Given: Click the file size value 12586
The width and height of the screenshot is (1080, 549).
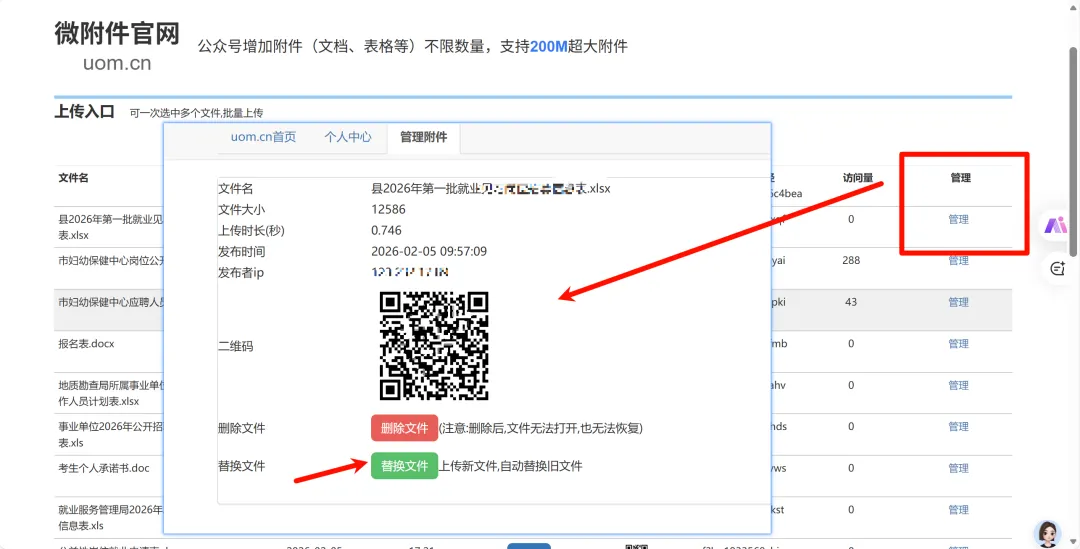Looking at the screenshot, I should tap(388, 209).
